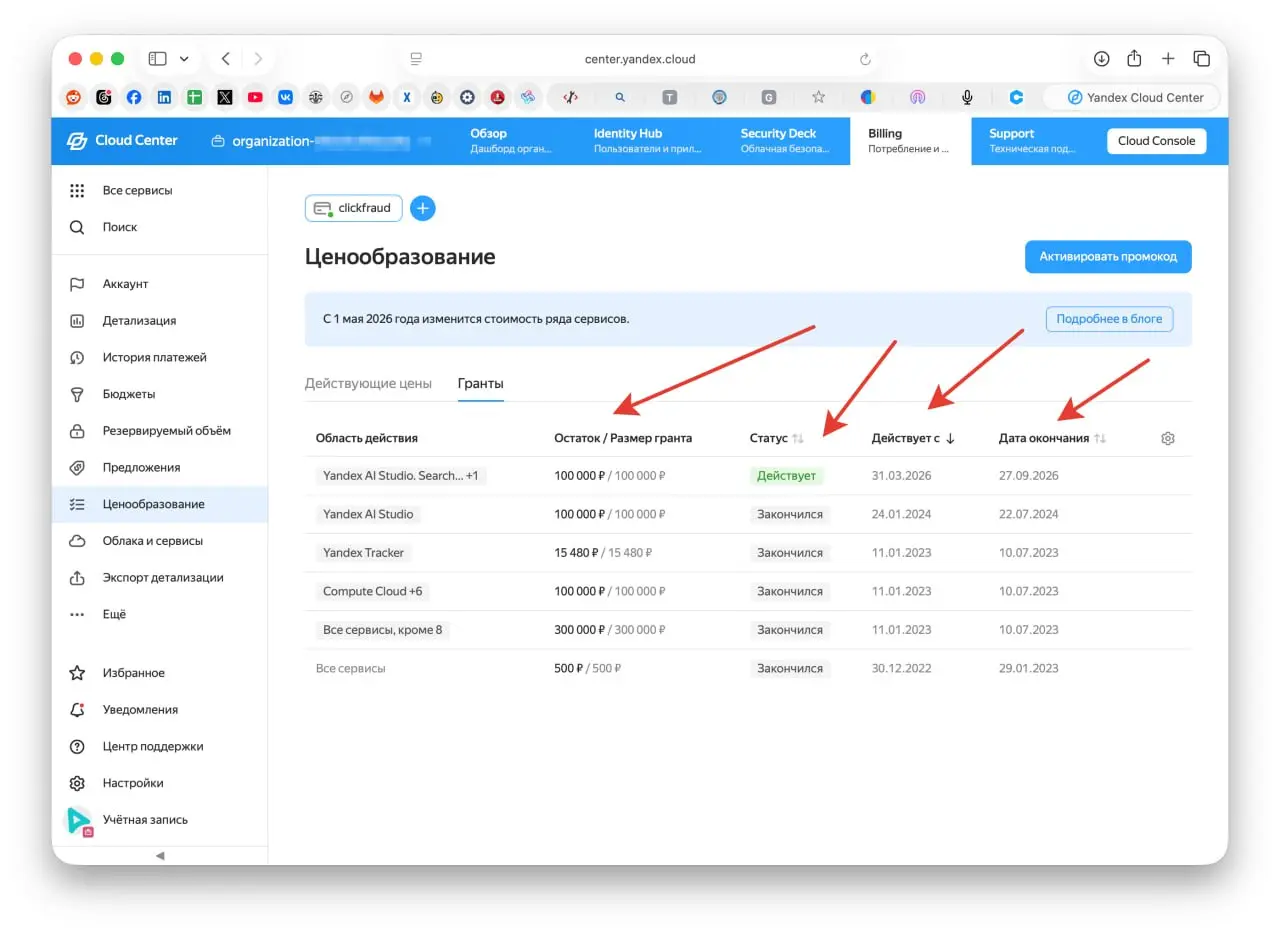Show Safari tab overview
Image resolution: width=1280 pixels, height=933 pixels.
tap(1202, 59)
